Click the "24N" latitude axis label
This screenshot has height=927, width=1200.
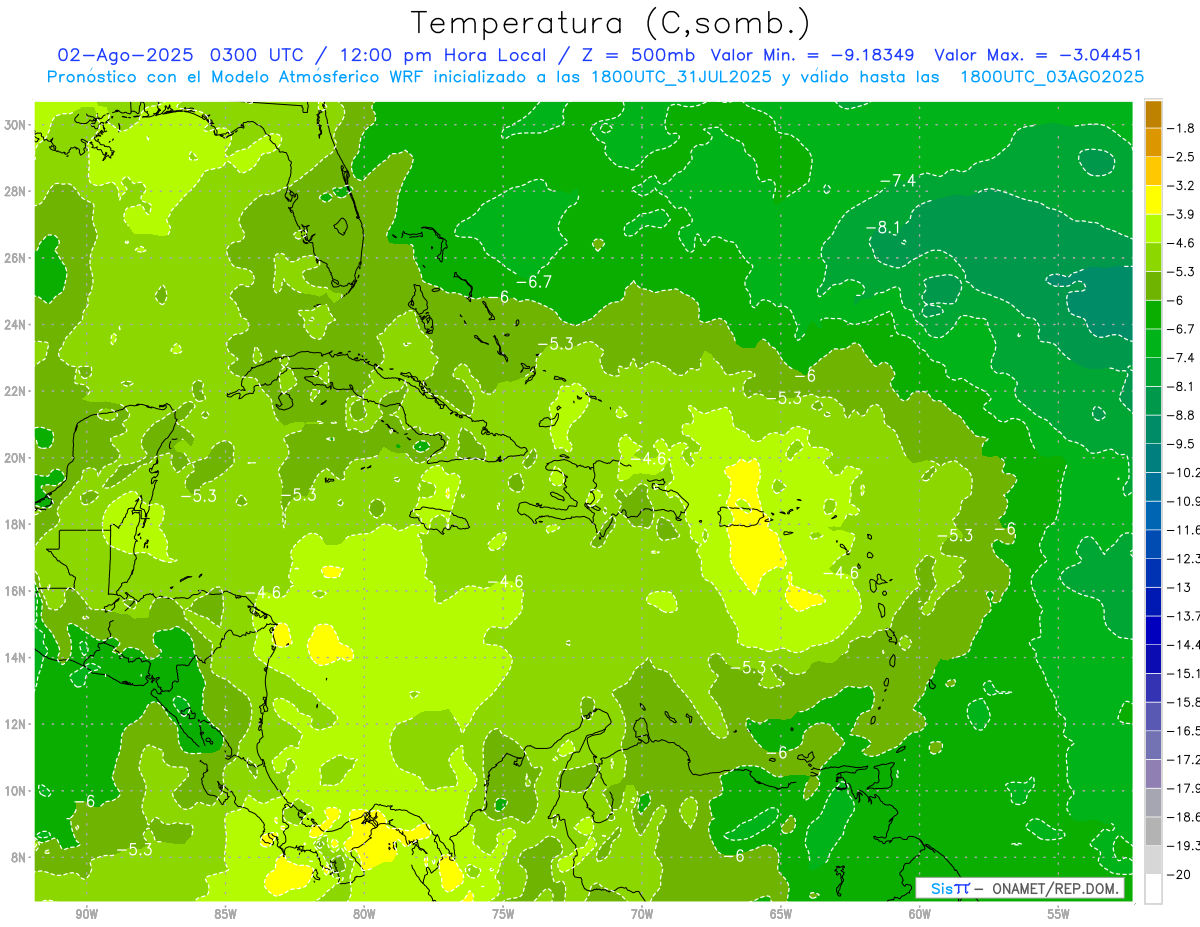[x=17, y=325]
